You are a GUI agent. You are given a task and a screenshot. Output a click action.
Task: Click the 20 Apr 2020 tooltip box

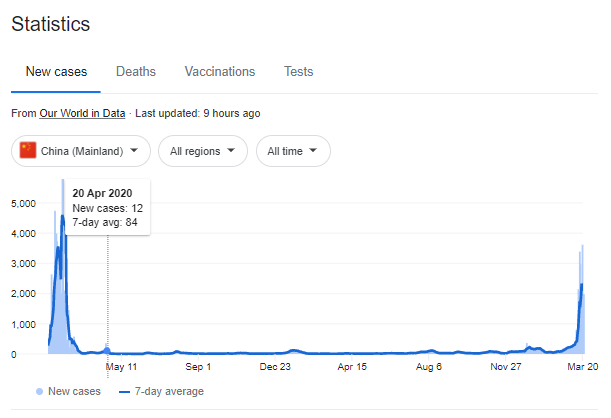(x=108, y=207)
